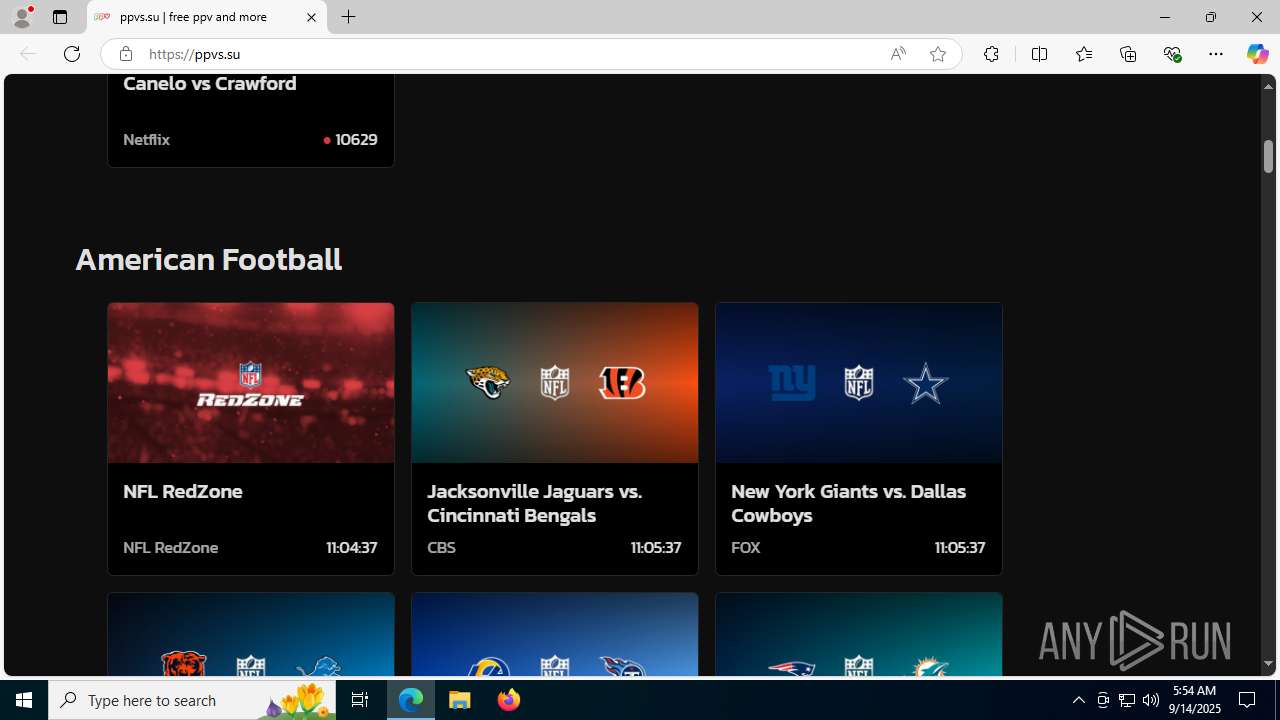Image resolution: width=1280 pixels, height=720 pixels.
Task: Click NFL RedZone title text
Action: [x=183, y=491]
